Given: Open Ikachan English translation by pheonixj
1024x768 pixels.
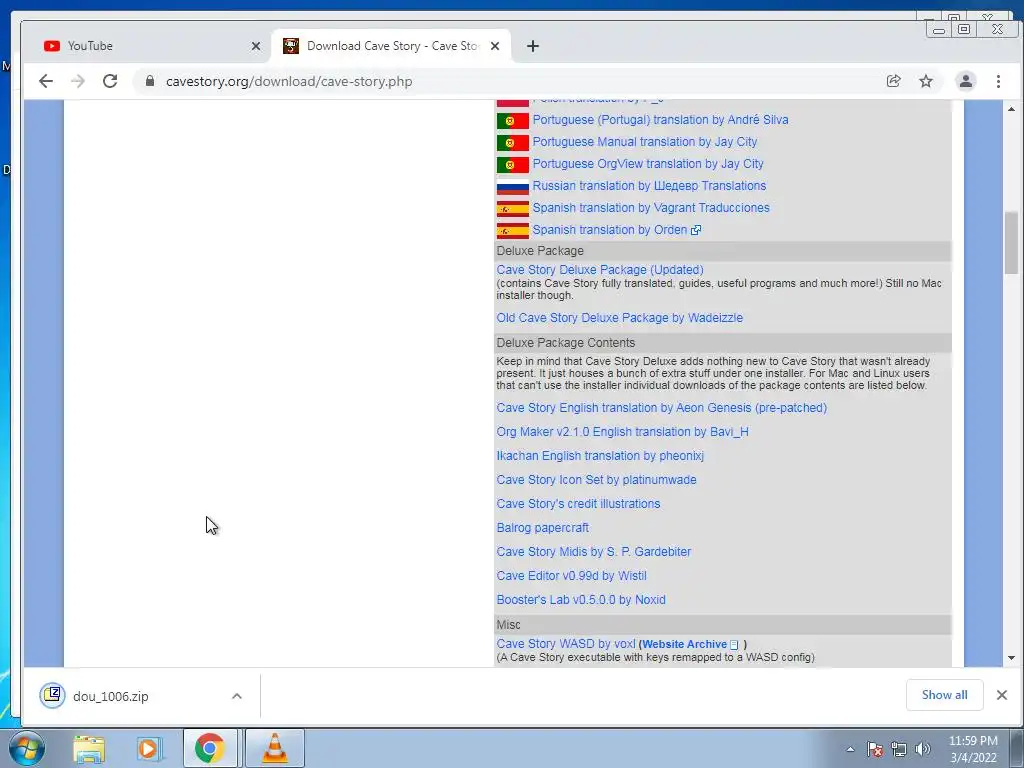Looking at the screenshot, I should [600, 456].
